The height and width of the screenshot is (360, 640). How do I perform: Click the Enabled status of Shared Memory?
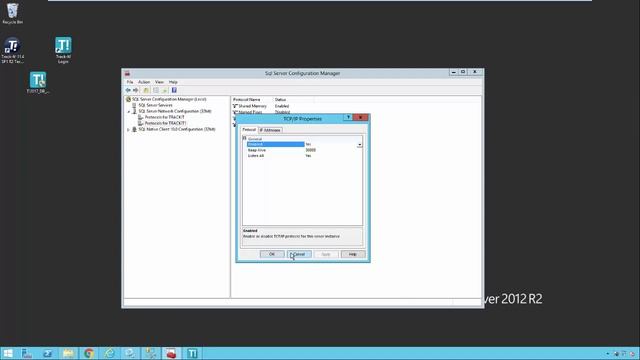coord(282,106)
